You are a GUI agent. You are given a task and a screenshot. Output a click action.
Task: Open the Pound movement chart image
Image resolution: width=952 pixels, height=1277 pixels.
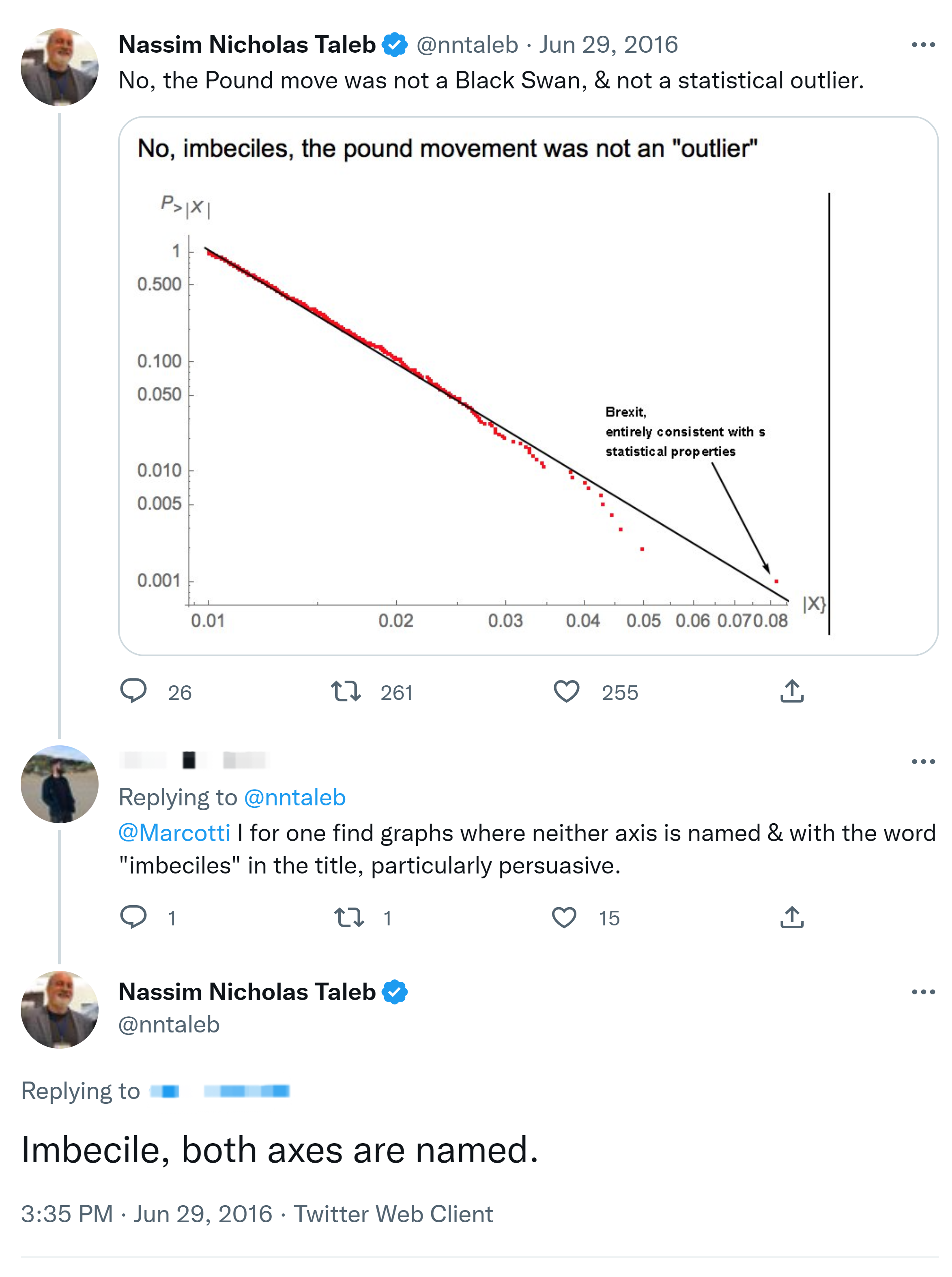tap(527, 386)
